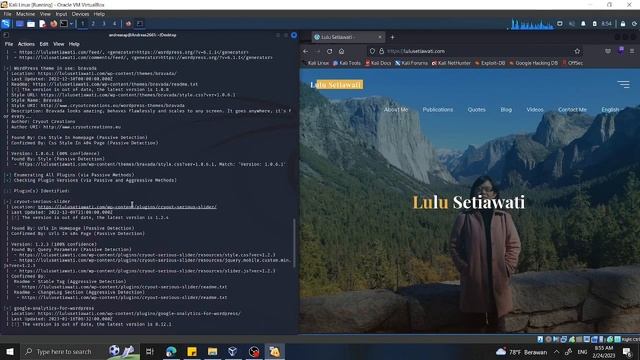Open the terminal emulator icon in the Kali panel

(64, 24)
